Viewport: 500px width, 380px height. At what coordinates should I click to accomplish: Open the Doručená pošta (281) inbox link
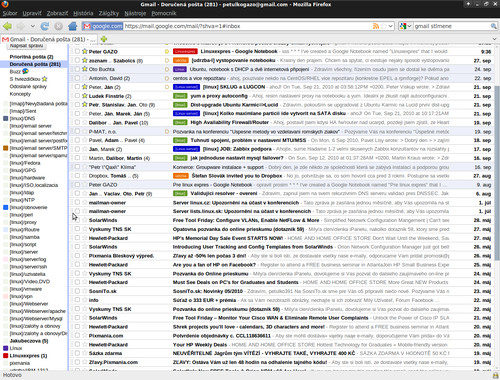35,64
